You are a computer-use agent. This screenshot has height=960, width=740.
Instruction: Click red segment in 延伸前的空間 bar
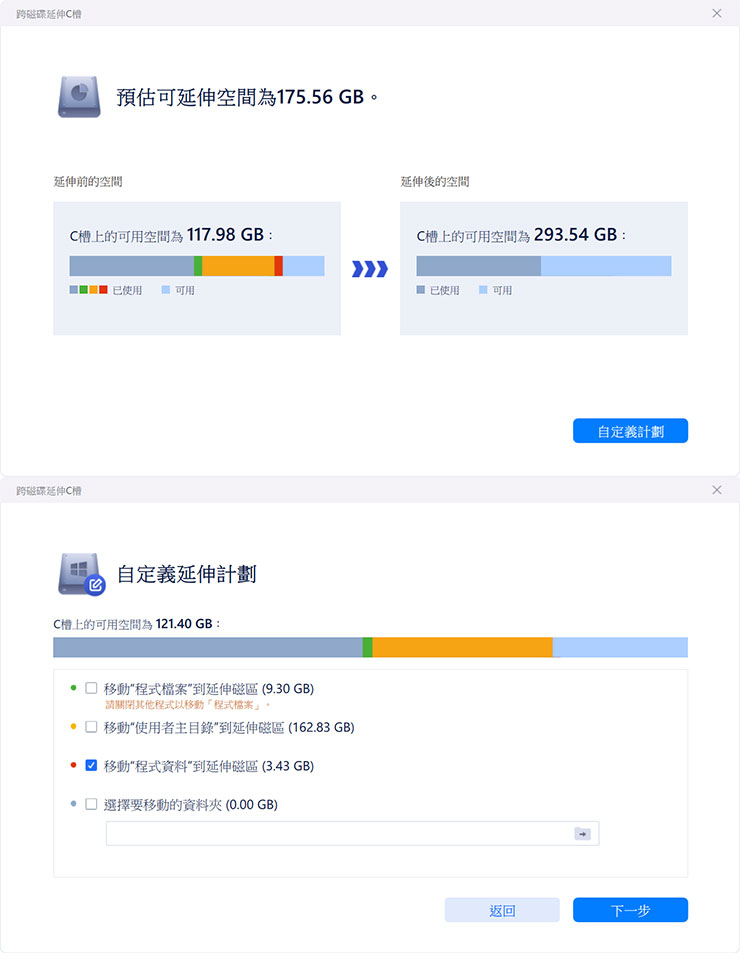pos(278,266)
